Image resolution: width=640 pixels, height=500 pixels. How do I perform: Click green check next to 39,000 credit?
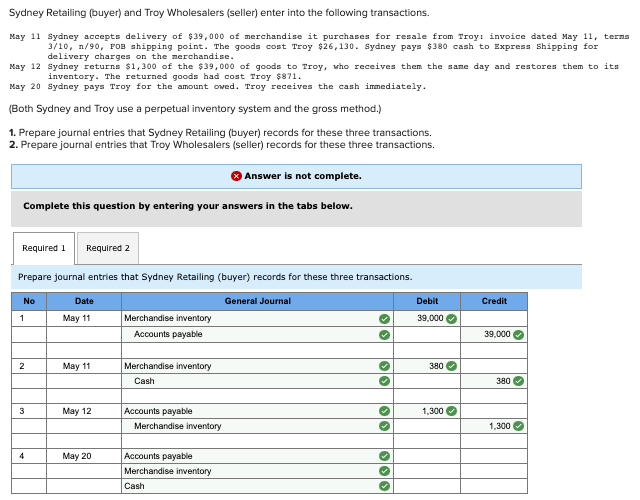pyautogui.click(x=518, y=335)
